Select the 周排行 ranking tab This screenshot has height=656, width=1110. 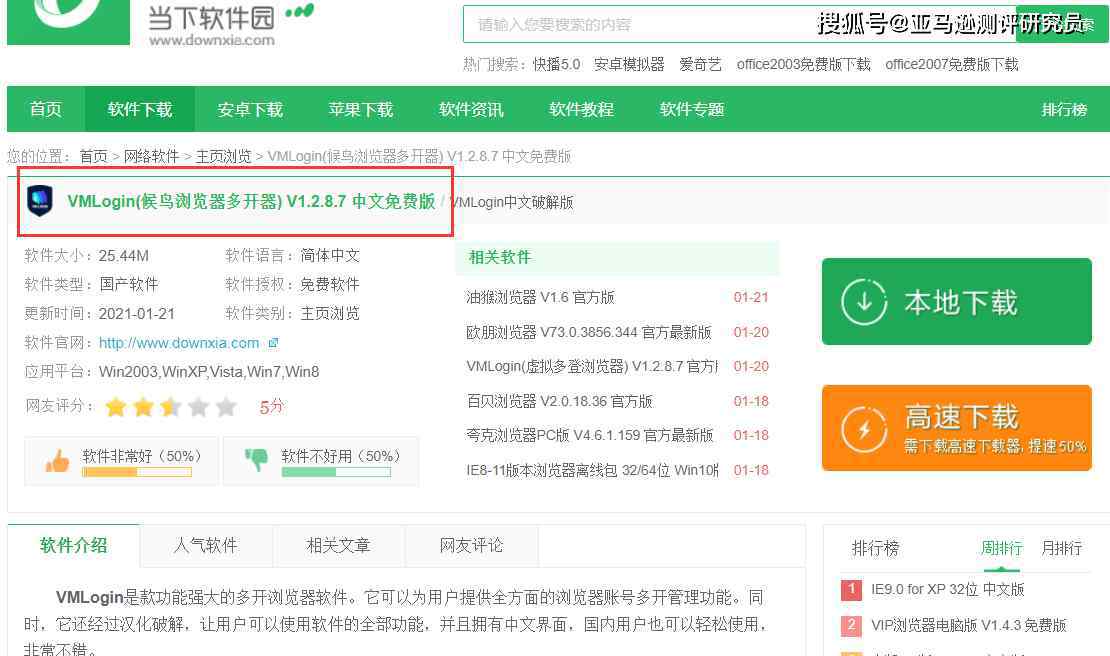pyautogui.click(x=1001, y=548)
